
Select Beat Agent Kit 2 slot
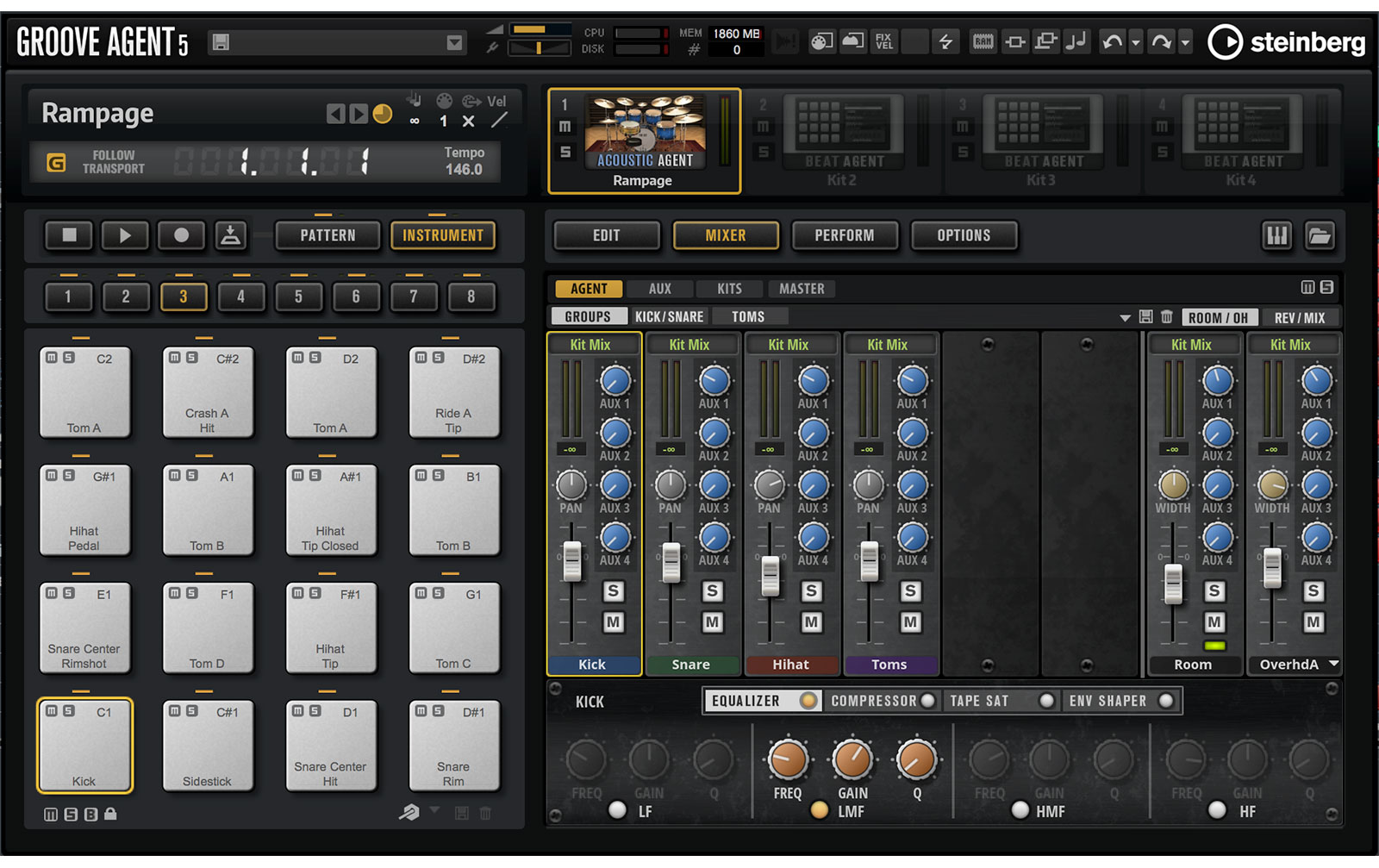[842, 141]
